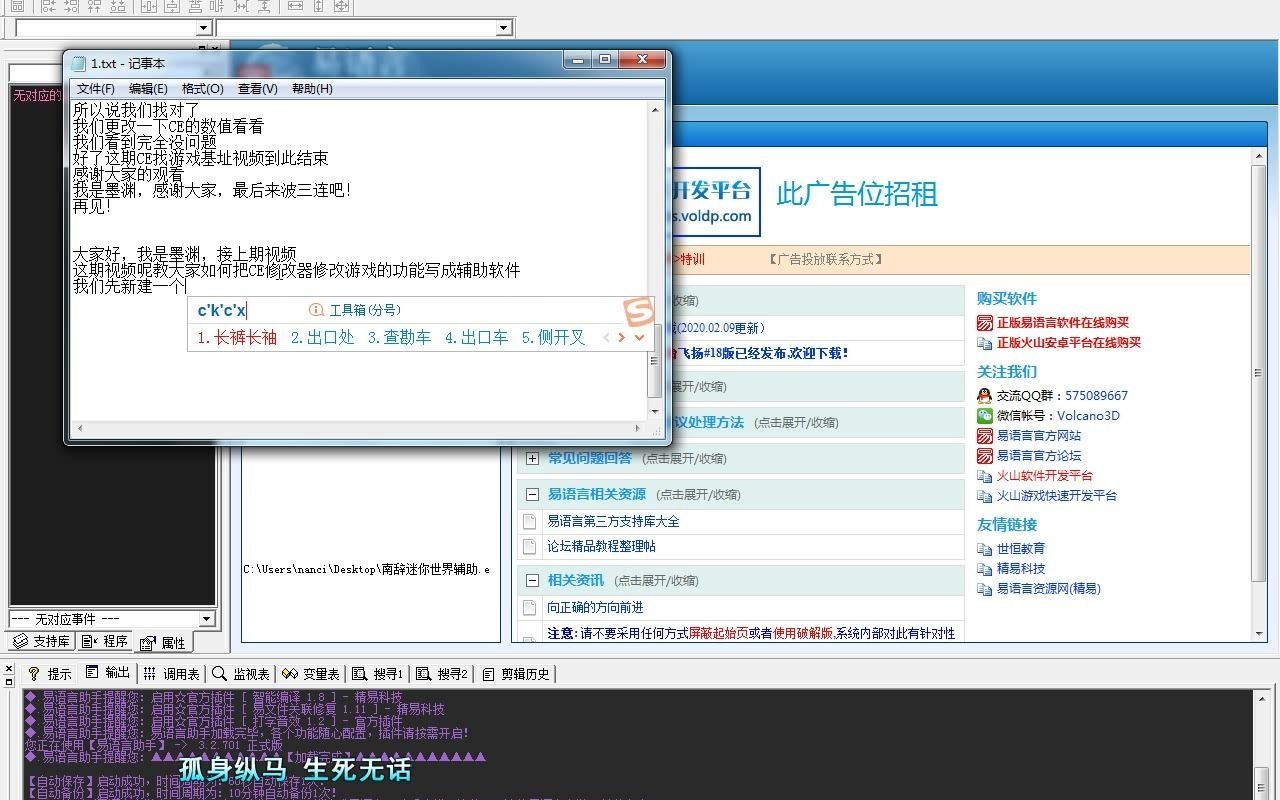Open the 编辑(E) menu in Notepad
Viewport: 1280px width, 800px height.
(x=148, y=89)
